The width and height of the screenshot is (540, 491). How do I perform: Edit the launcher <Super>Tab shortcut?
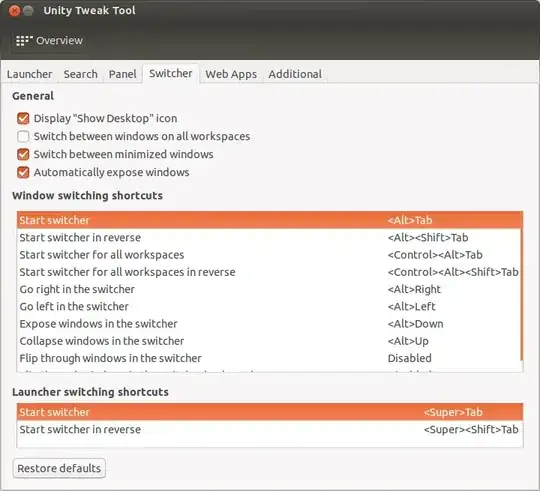pos(453,412)
